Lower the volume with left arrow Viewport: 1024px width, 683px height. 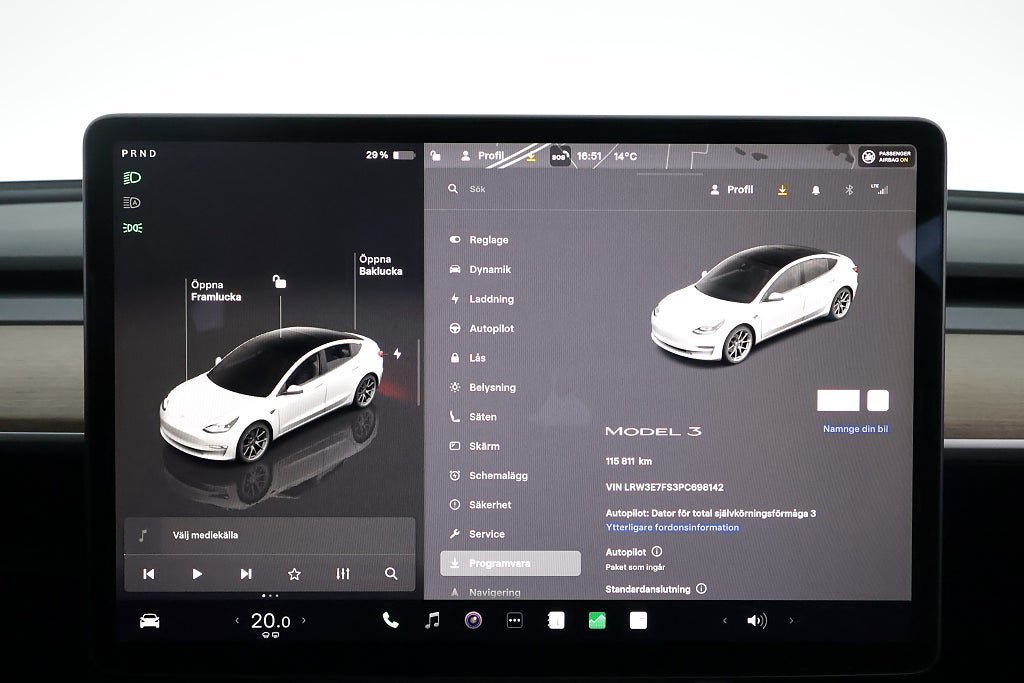tap(724, 620)
